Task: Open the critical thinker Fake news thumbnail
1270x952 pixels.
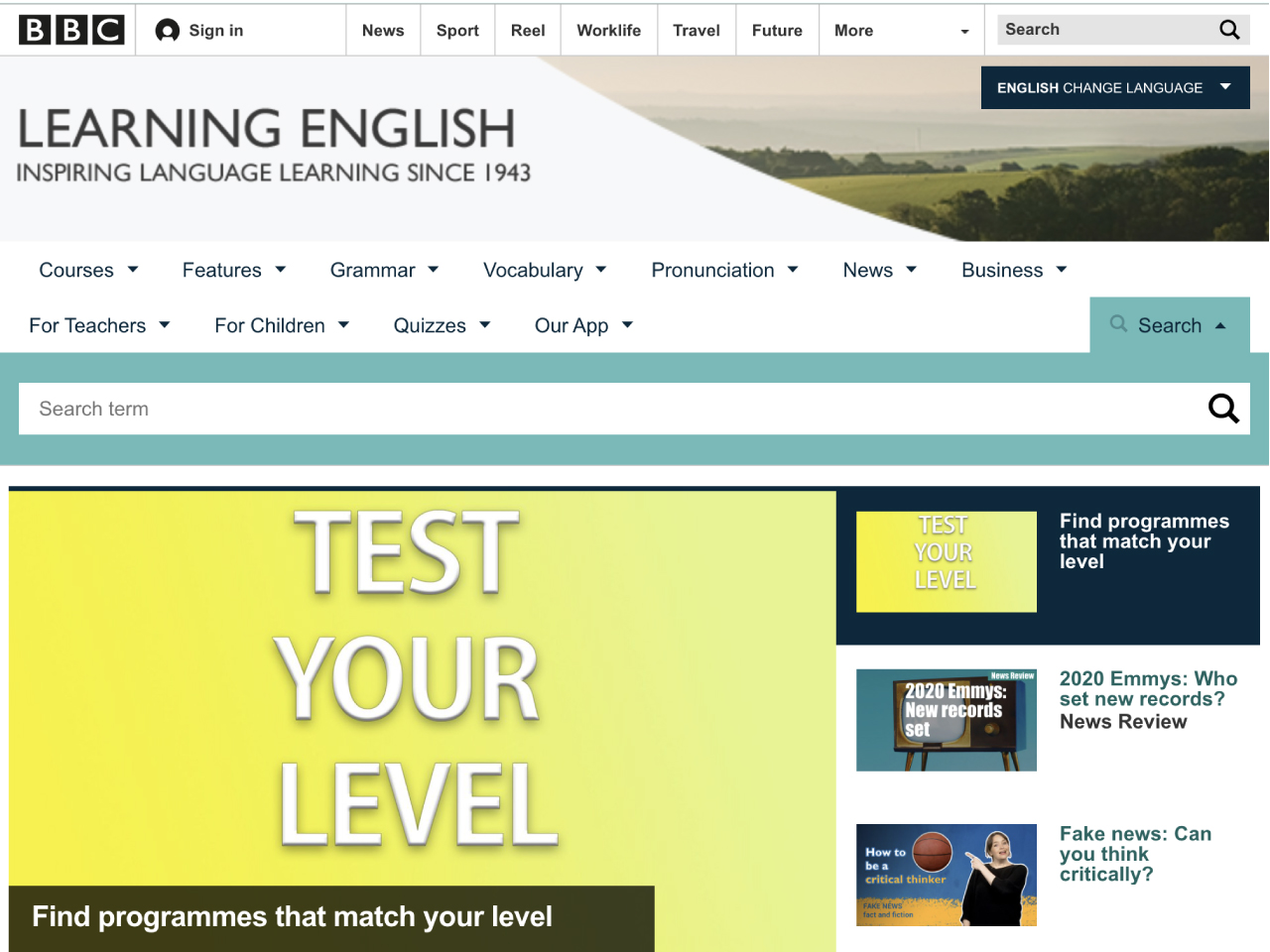Action: pos(947,875)
